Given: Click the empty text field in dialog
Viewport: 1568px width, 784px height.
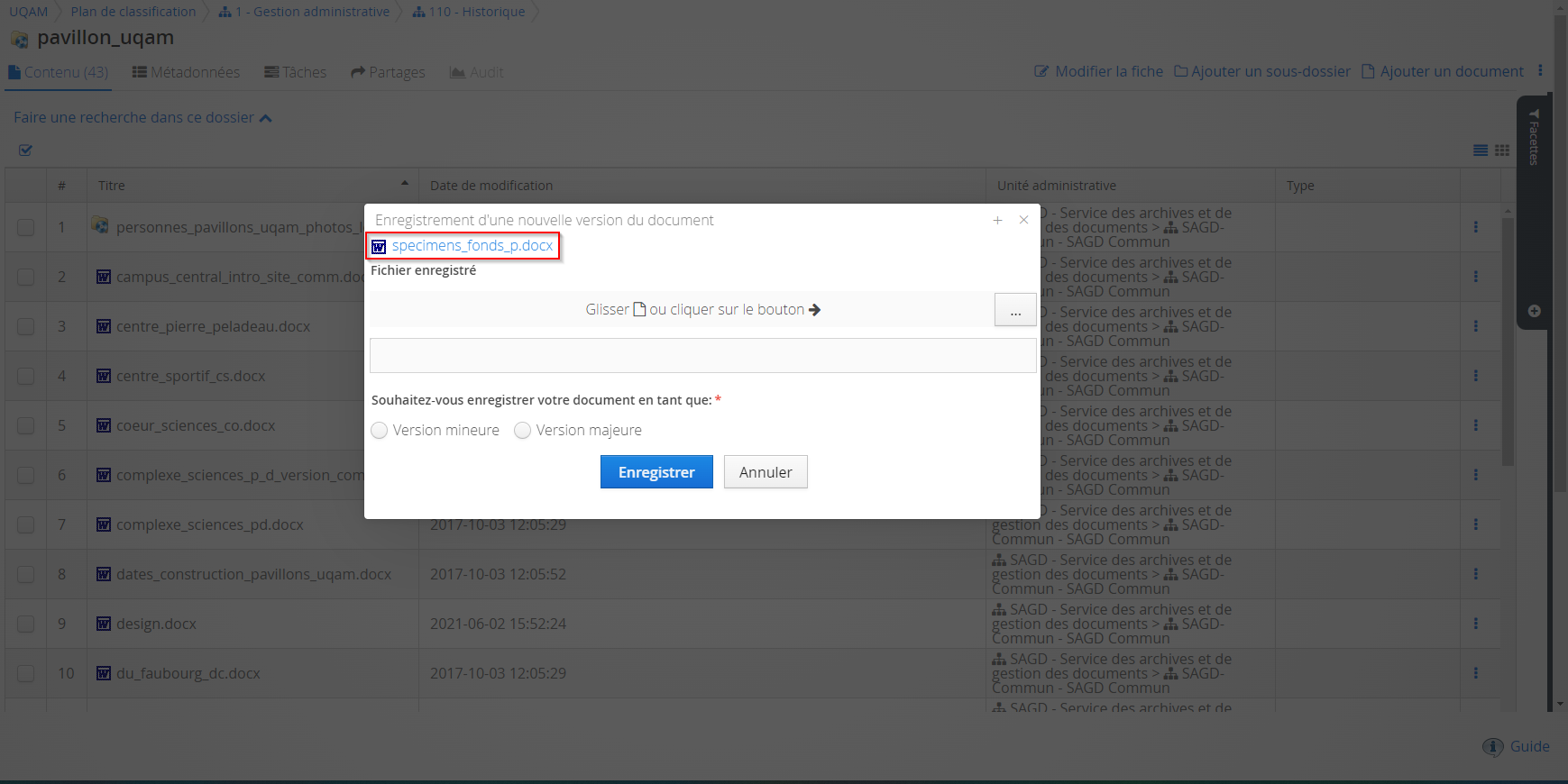Looking at the screenshot, I should [x=702, y=356].
